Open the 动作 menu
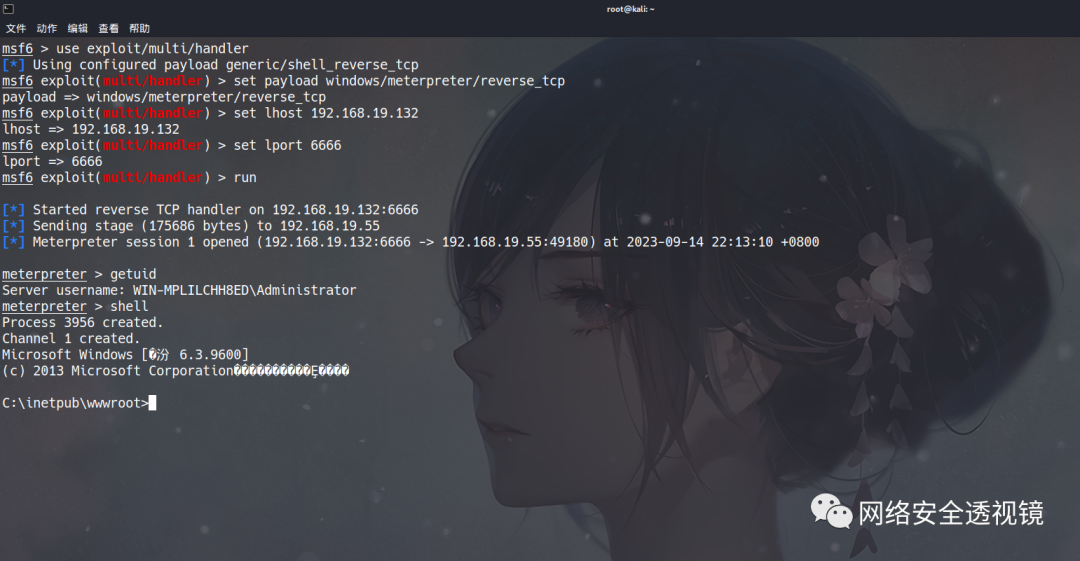 pyautogui.click(x=47, y=28)
